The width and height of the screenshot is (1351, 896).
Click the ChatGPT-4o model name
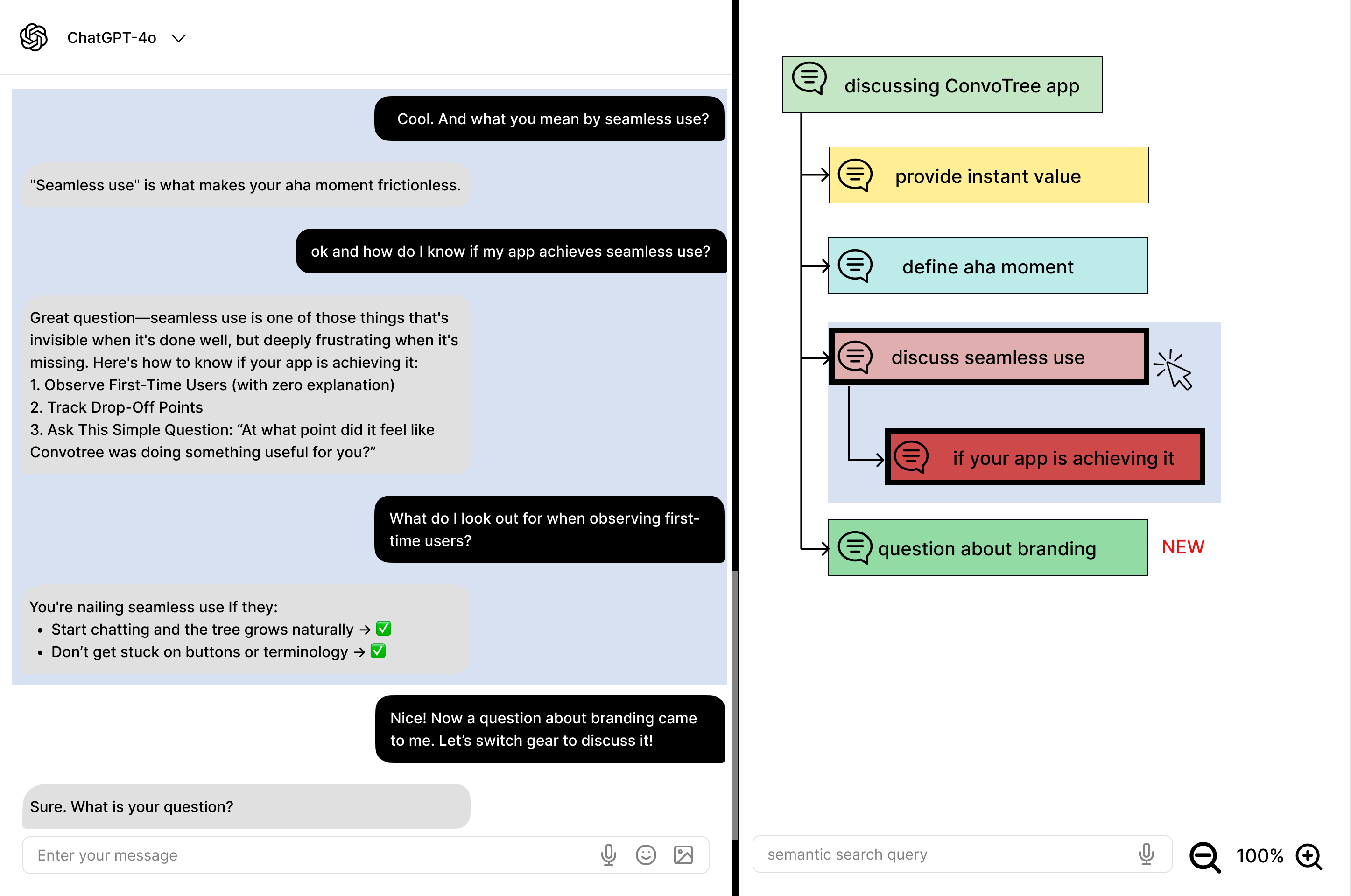coord(112,38)
